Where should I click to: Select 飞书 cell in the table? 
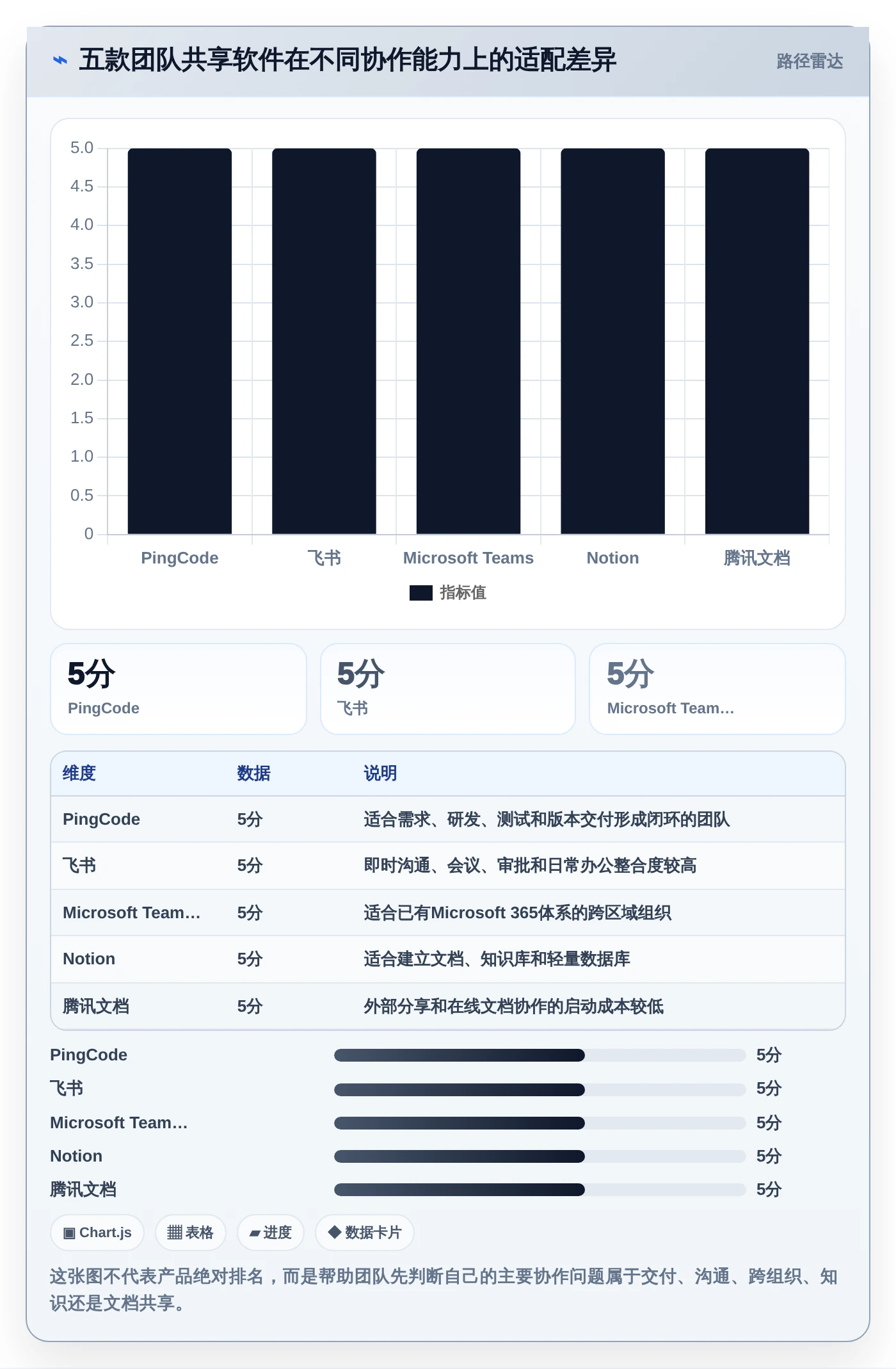pos(79,866)
